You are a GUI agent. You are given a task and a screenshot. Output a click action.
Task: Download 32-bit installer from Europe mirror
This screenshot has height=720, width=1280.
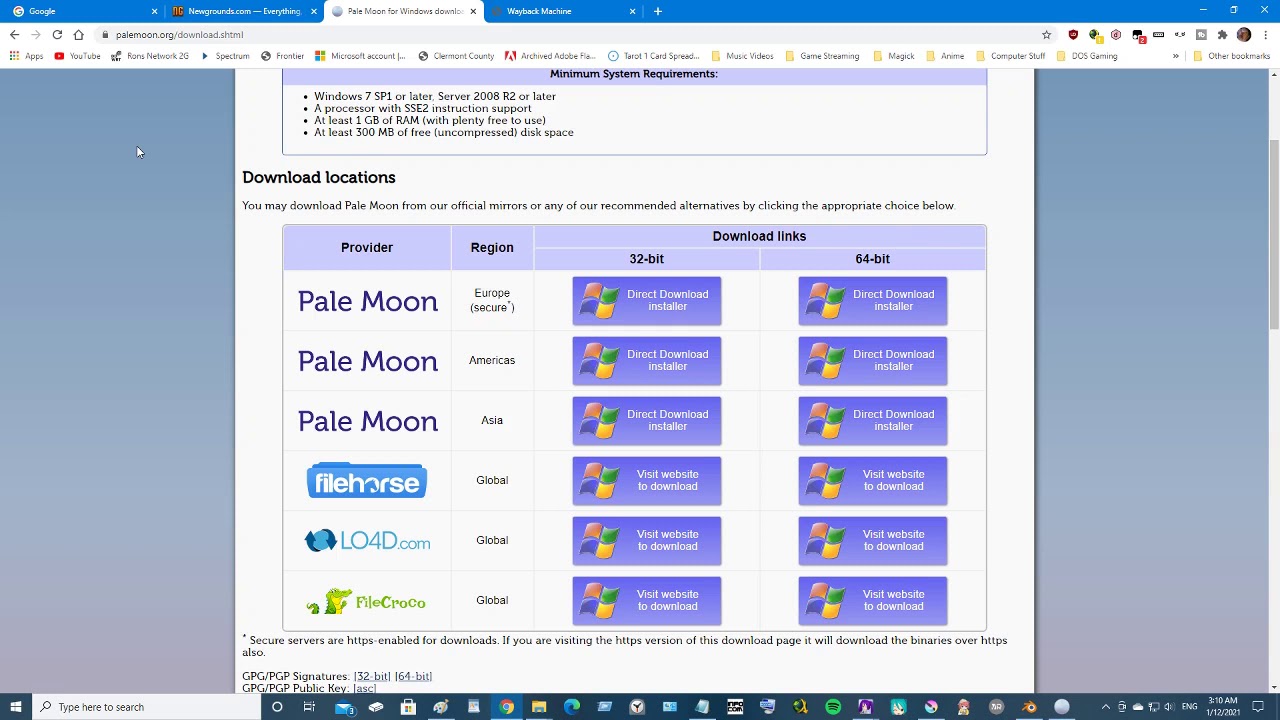coord(647,301)
